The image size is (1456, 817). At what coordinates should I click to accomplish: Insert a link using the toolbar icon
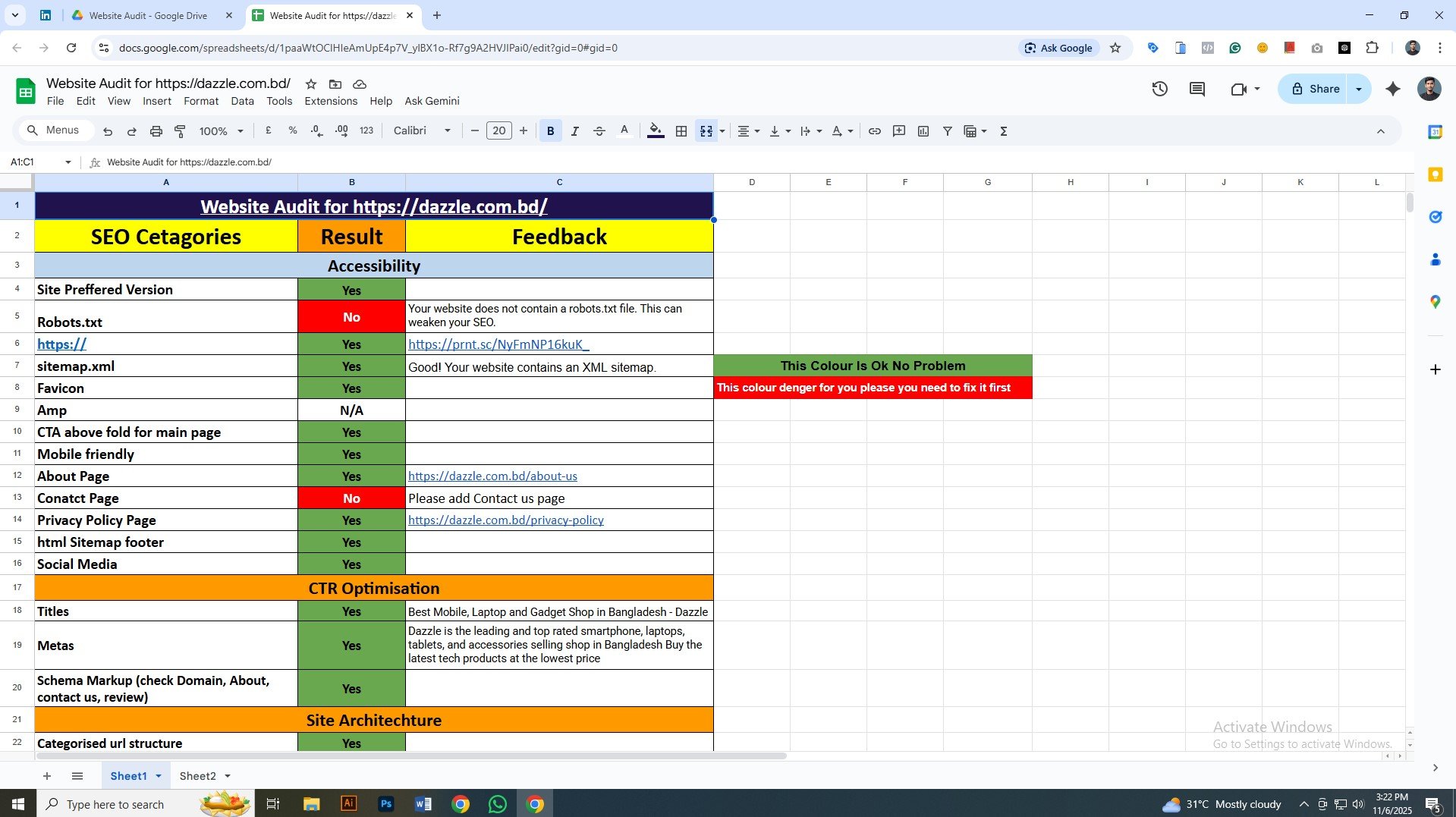coord(874,130)
